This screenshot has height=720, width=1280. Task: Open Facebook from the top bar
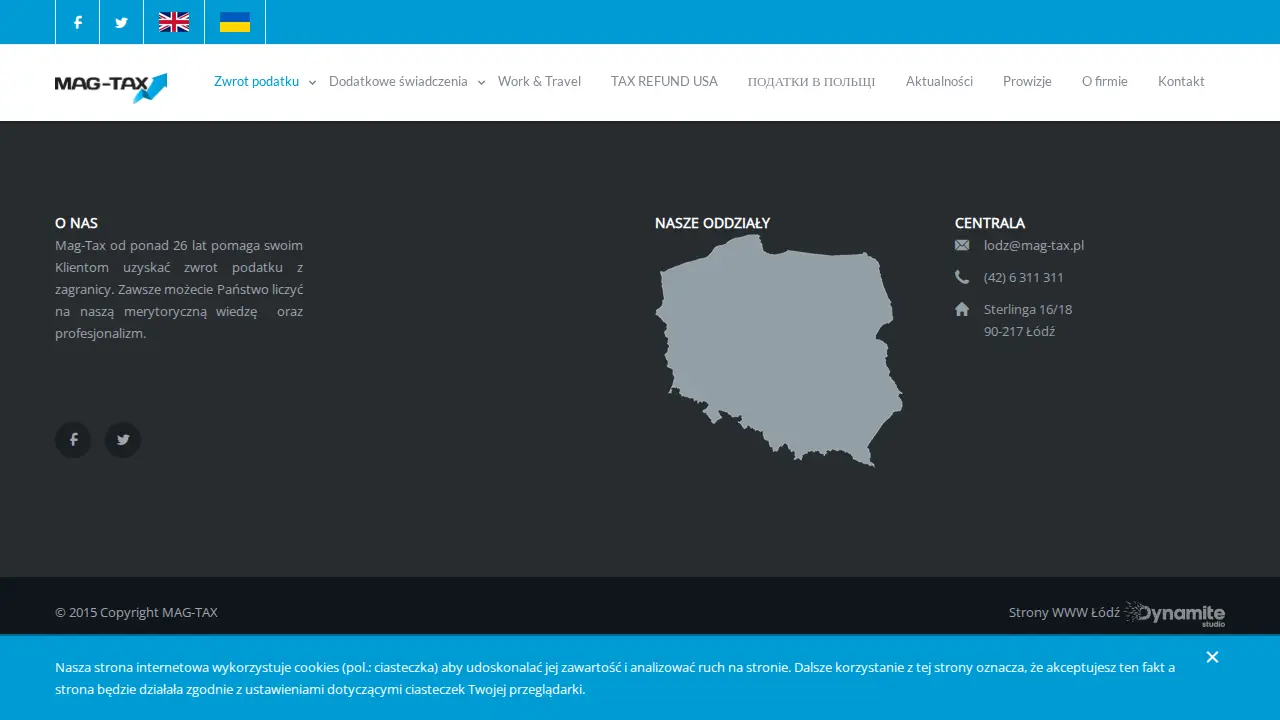(x=77, y=22)
